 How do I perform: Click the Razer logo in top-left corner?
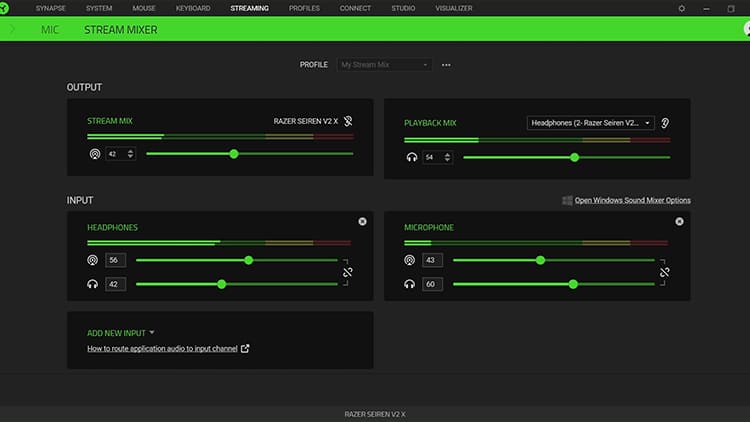tap(8, 8)
